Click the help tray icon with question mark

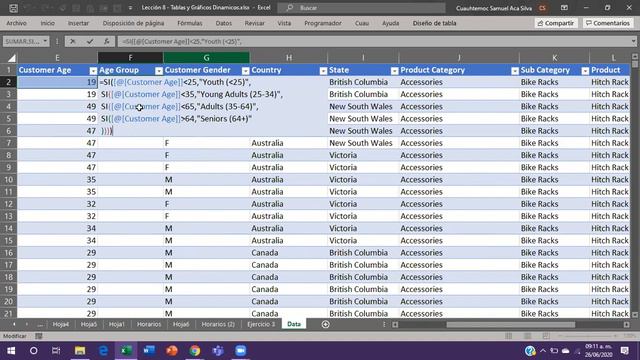point(530,351)
